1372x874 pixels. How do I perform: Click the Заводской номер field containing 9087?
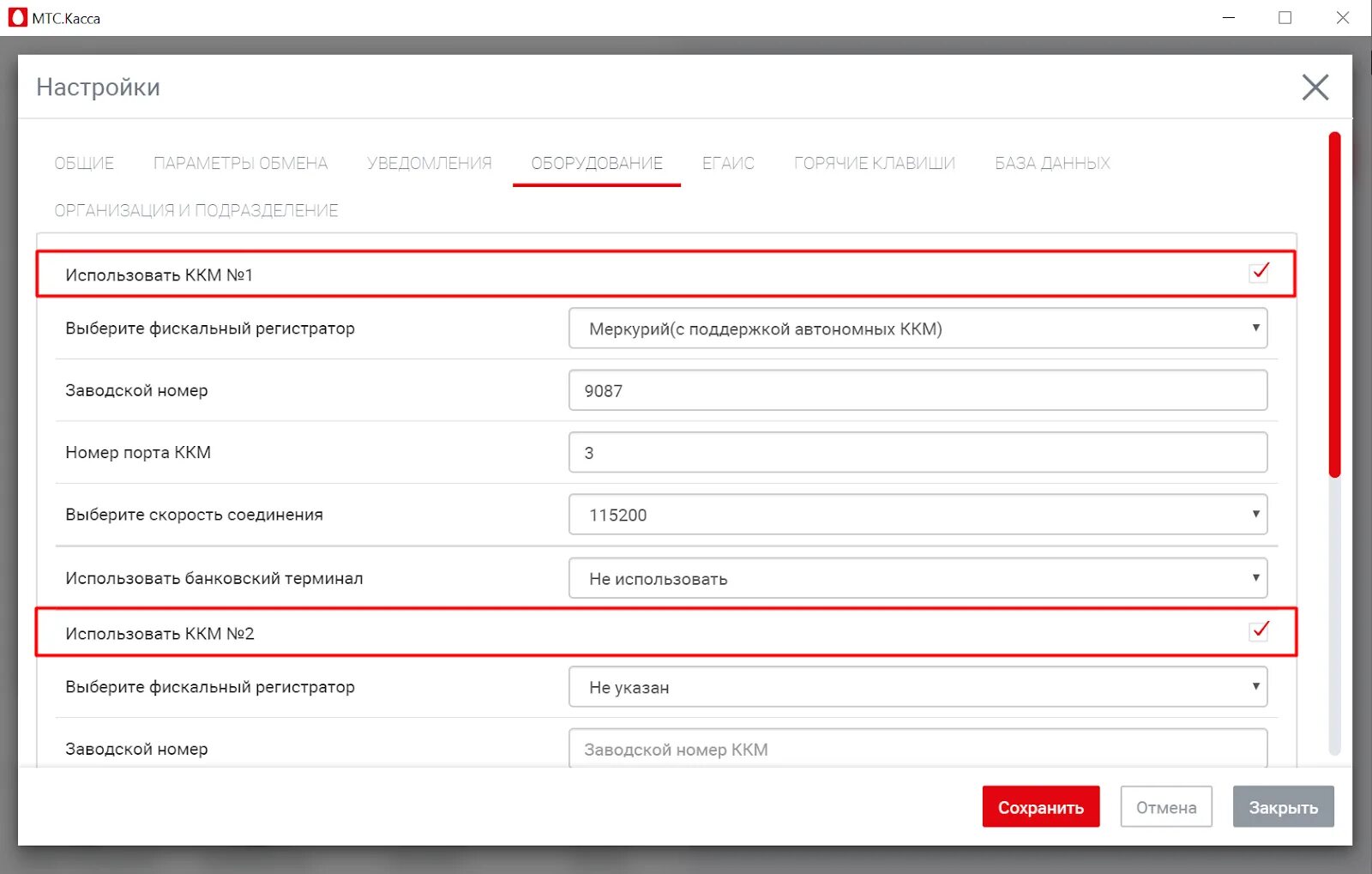point(918,390)
